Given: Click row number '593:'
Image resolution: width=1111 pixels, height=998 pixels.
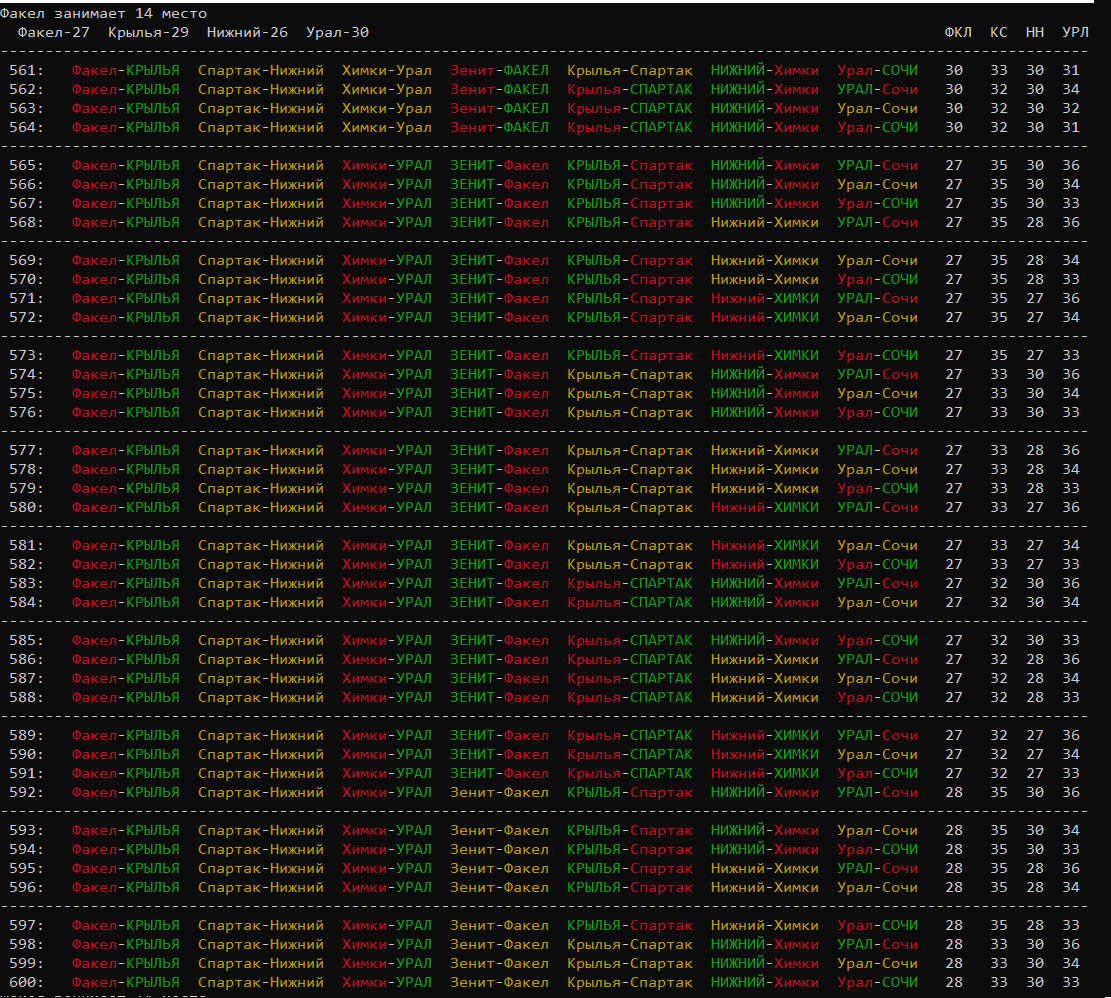Looking at the screenshot, I should pyautogui.click(x=26, y=830).
